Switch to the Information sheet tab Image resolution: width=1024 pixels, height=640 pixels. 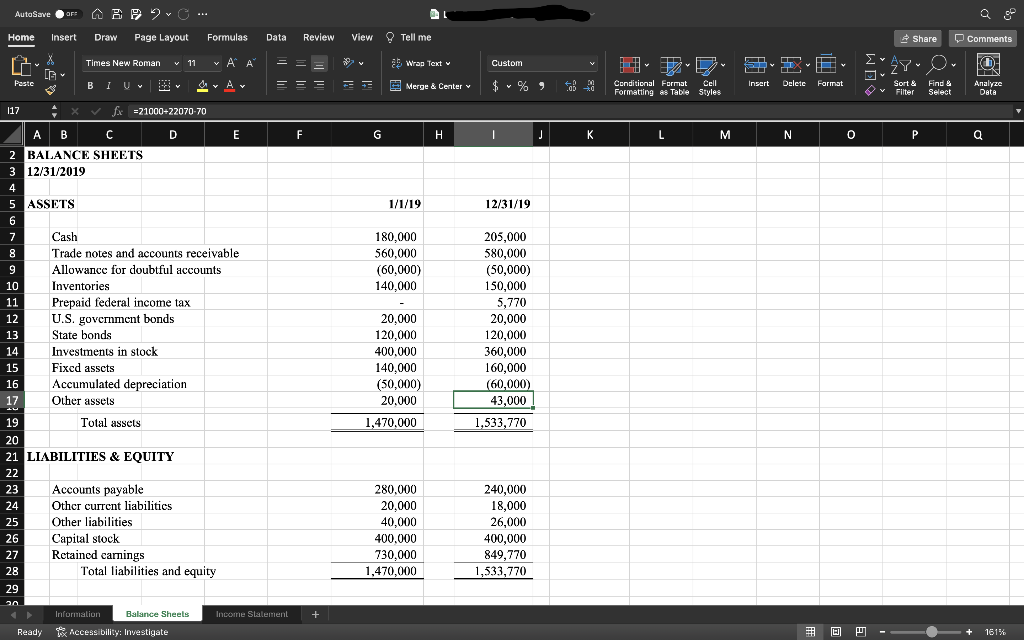click(x=78, y=614)
